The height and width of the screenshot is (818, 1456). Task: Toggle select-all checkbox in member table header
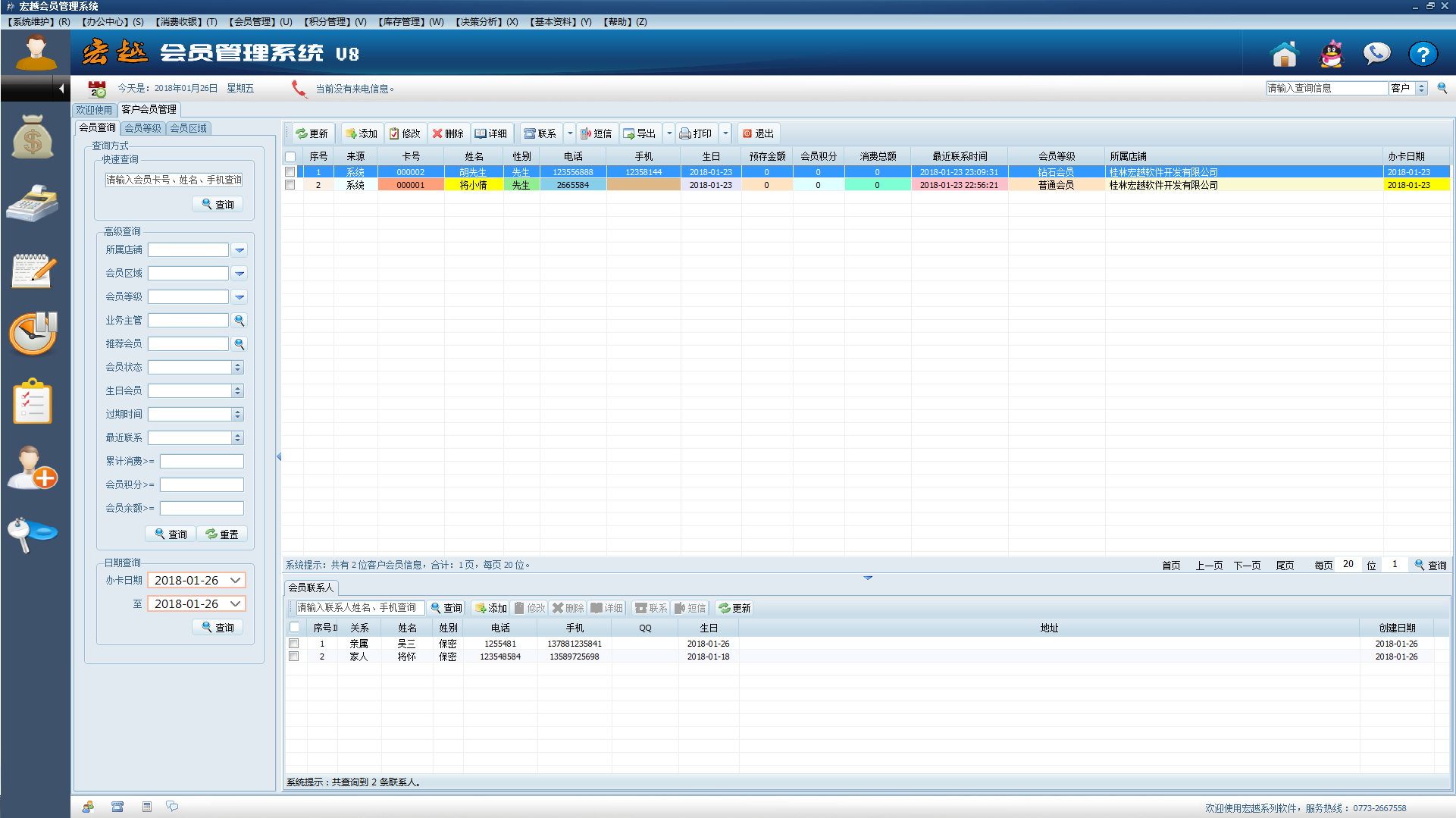pyautogui.click(x=290, y=156)
